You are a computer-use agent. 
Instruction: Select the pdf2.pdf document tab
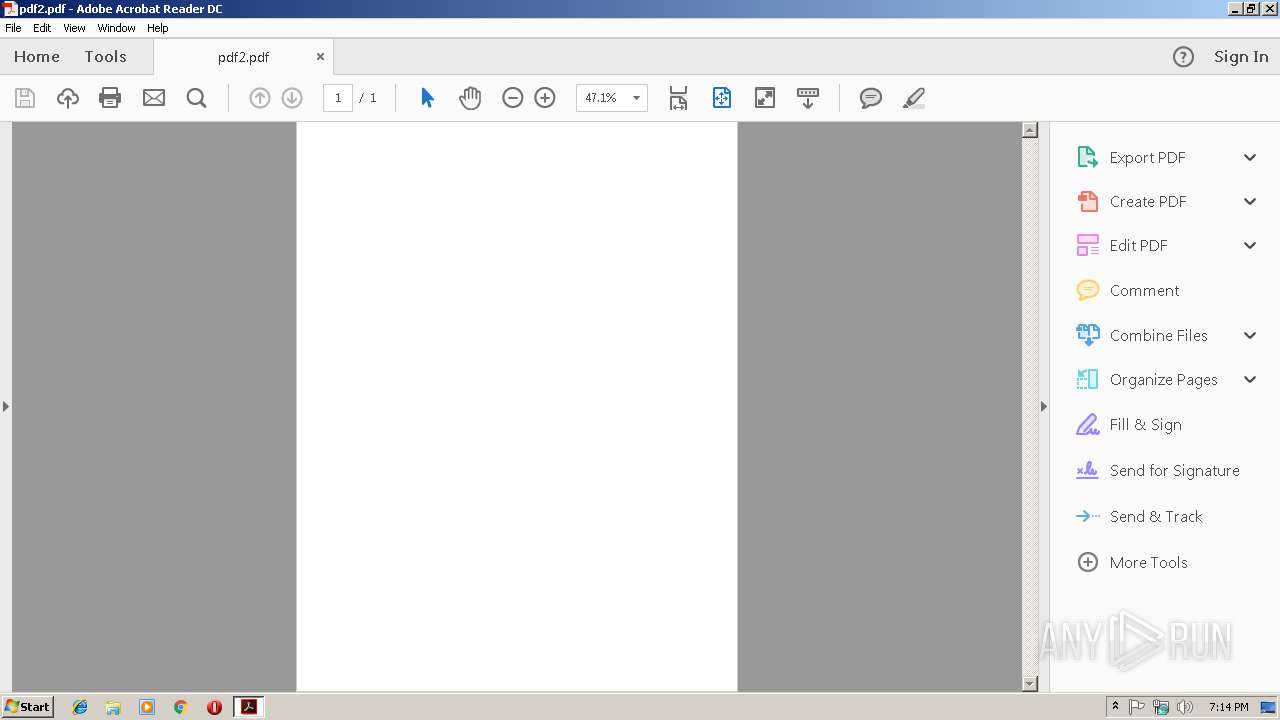pos(243,57)
